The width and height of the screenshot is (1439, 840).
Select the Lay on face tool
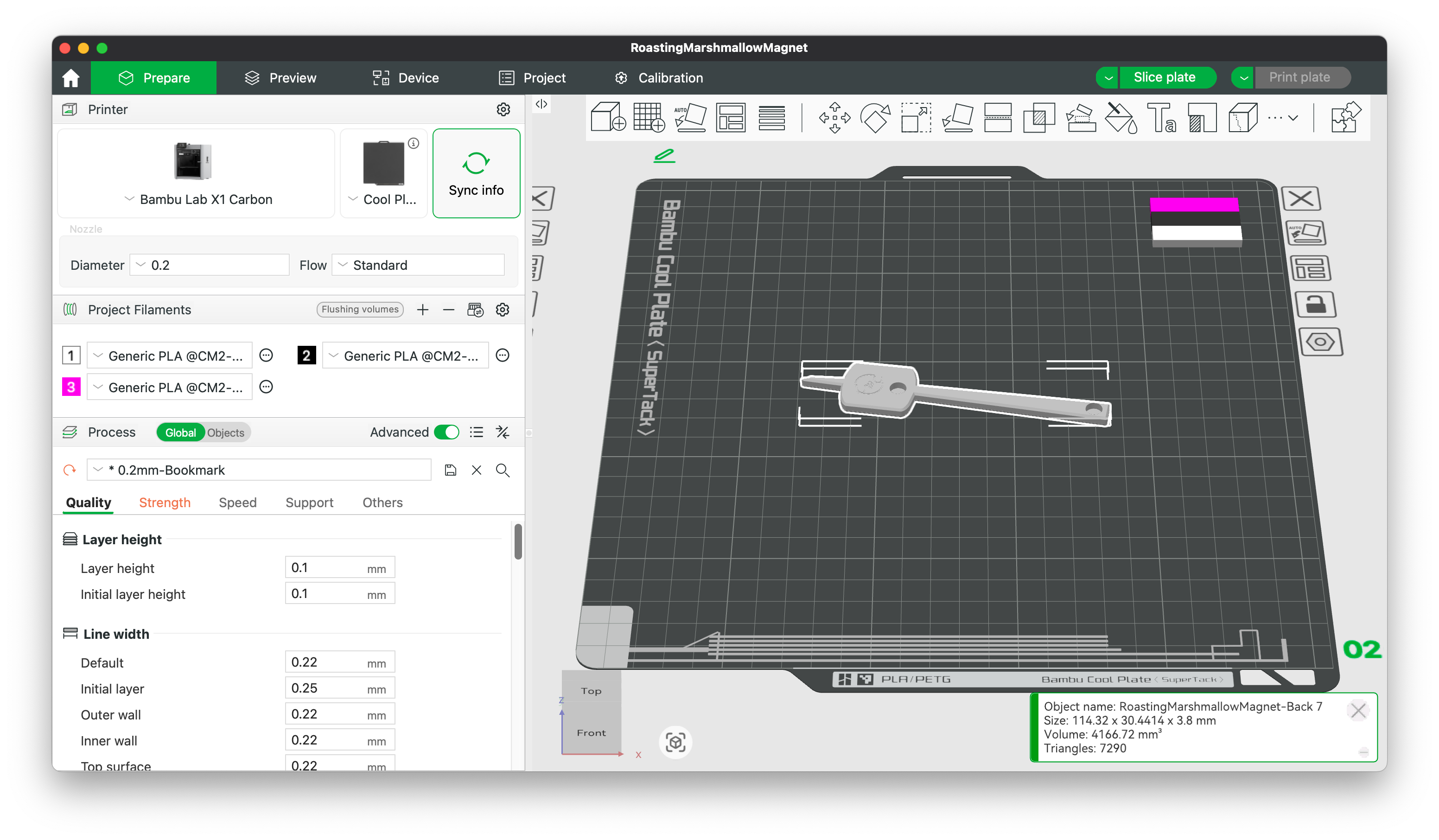pyautogui.click(x=957, y=117)
